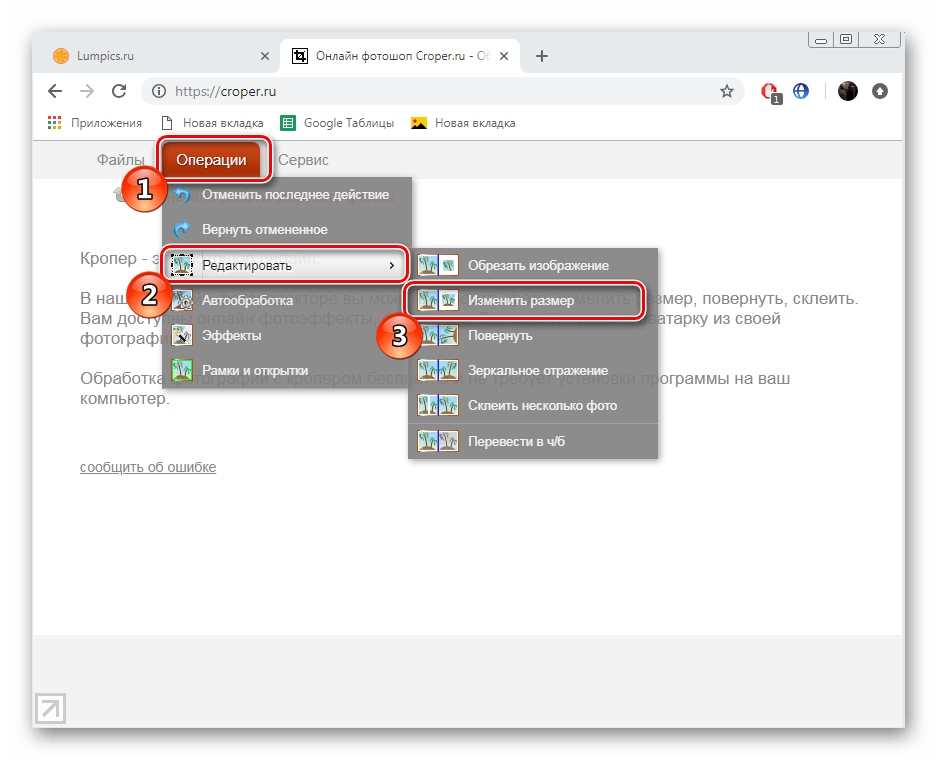Click the browser update arrow icon
Image resolution: width=937 pixels, height=760 pixels.
[x=880, y=91]
